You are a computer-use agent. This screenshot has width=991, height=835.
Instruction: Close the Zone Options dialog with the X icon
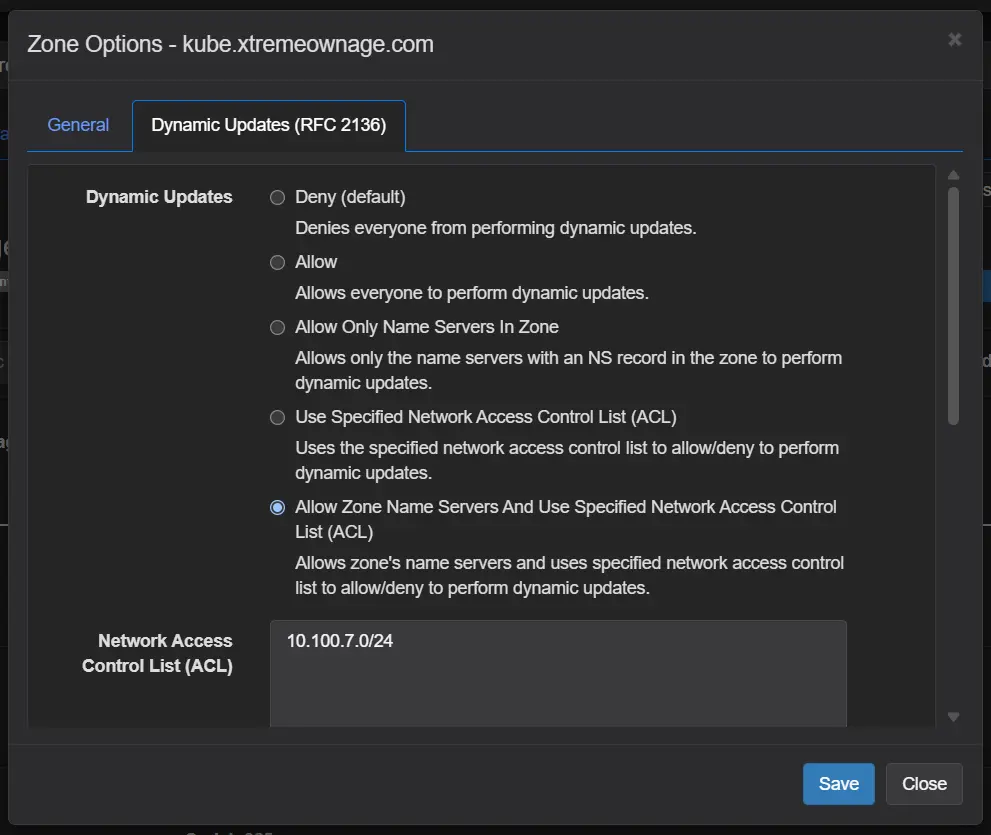954,40
